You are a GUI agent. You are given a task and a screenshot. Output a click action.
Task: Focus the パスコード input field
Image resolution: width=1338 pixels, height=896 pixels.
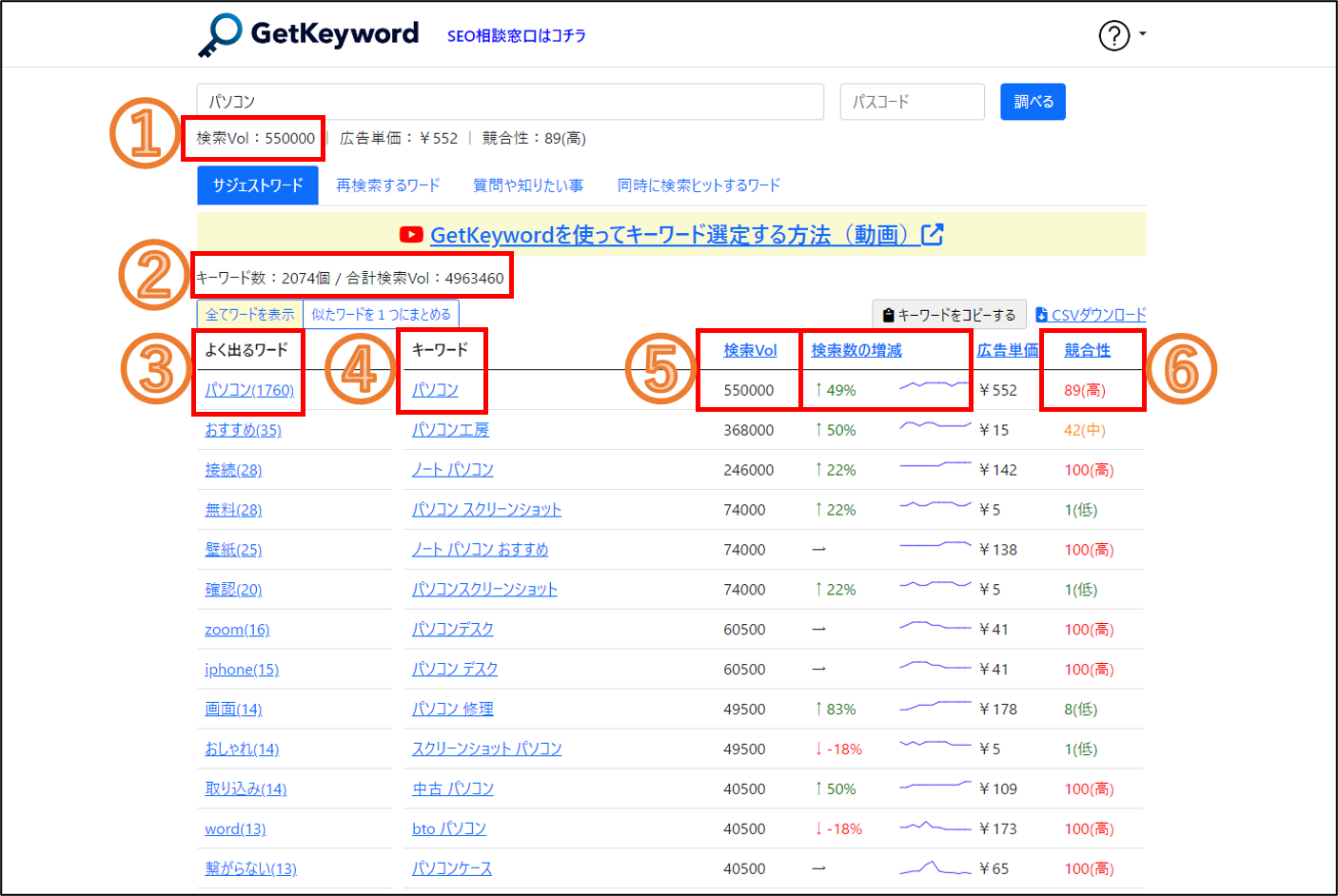coord(912,102)
